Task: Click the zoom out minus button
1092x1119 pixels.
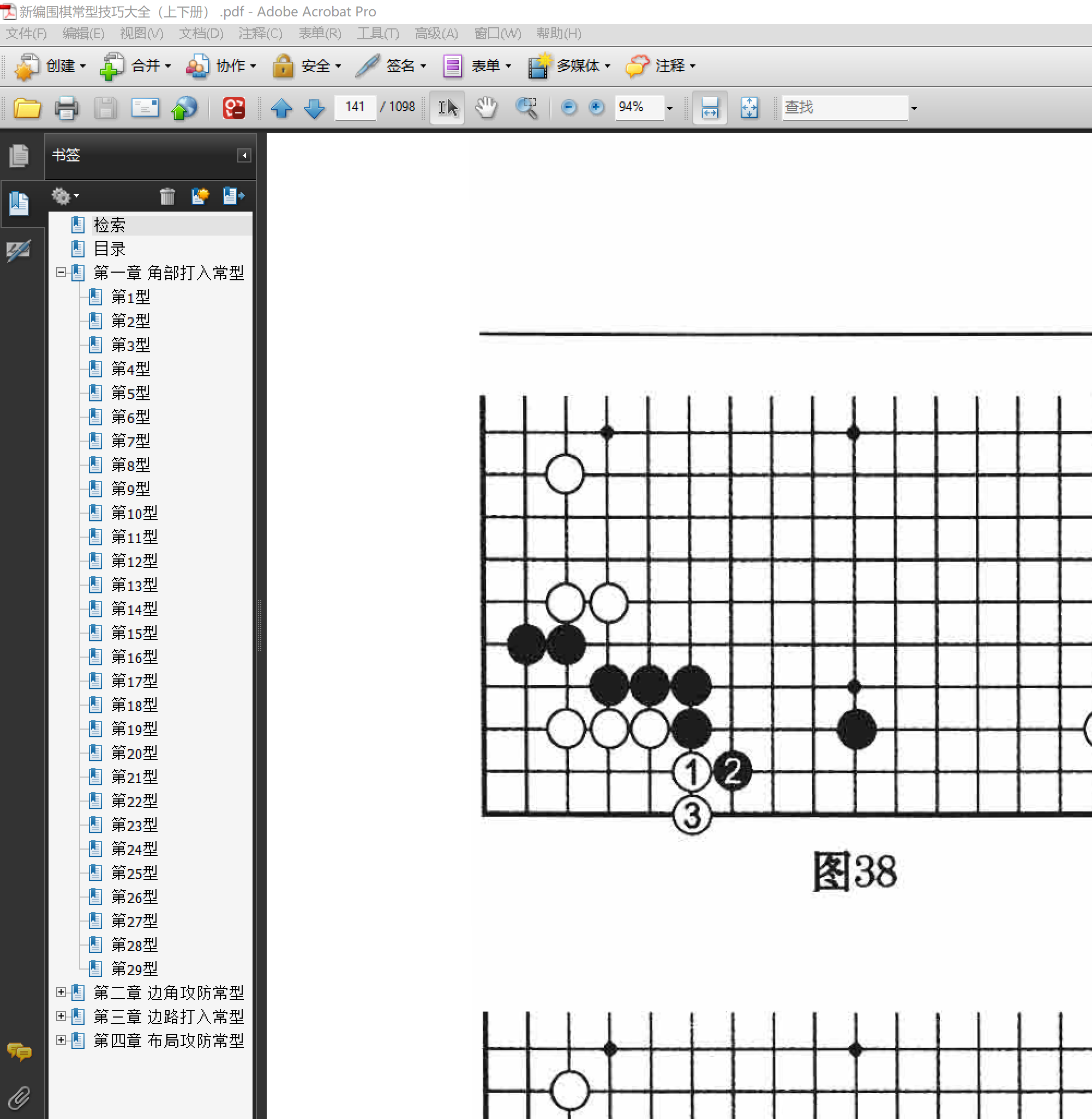Action: point(568,107)
